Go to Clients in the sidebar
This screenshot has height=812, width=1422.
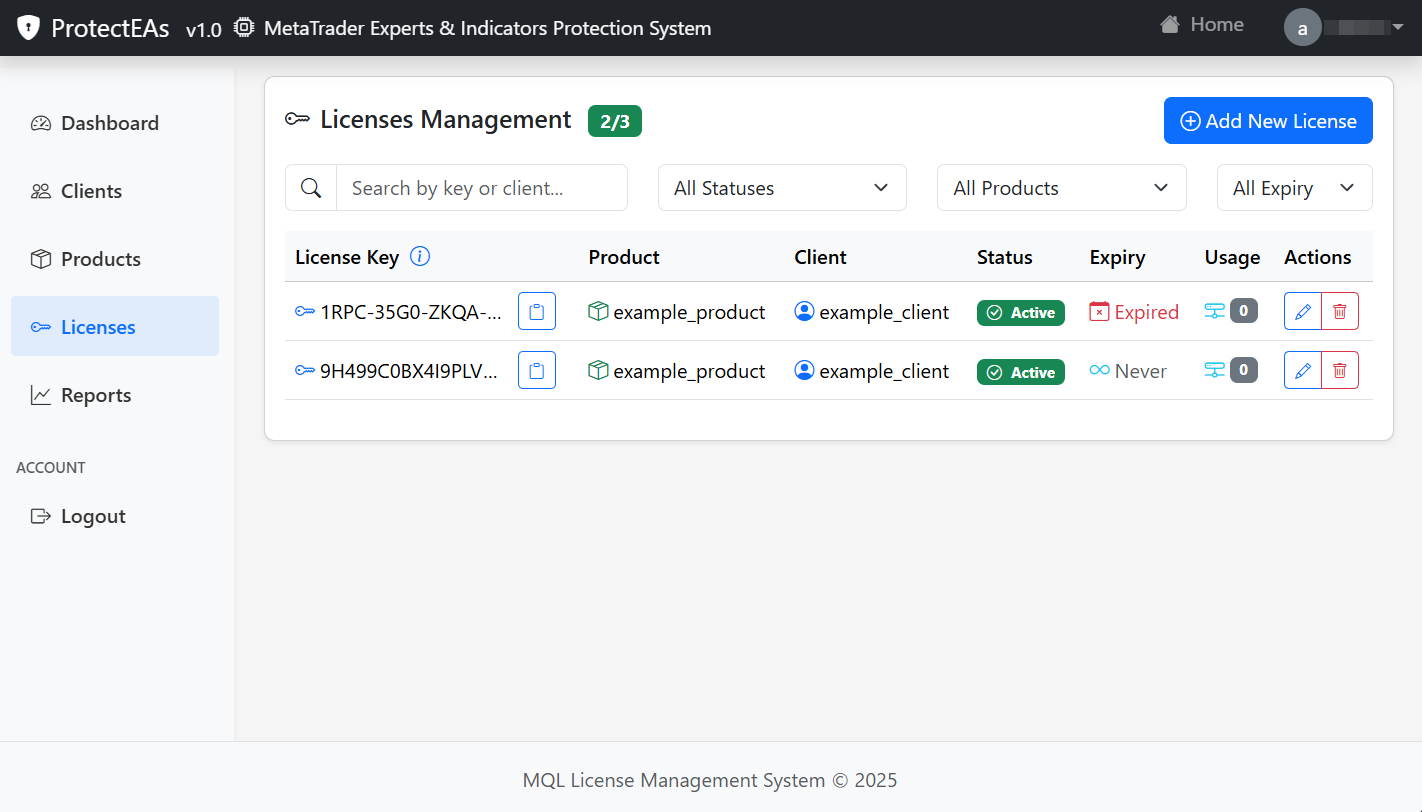click(115, 191)
